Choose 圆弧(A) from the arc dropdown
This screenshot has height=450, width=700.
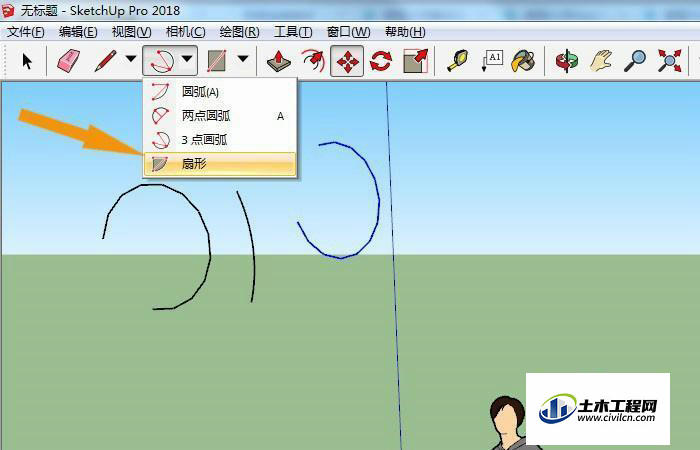(x=220, y=92)
